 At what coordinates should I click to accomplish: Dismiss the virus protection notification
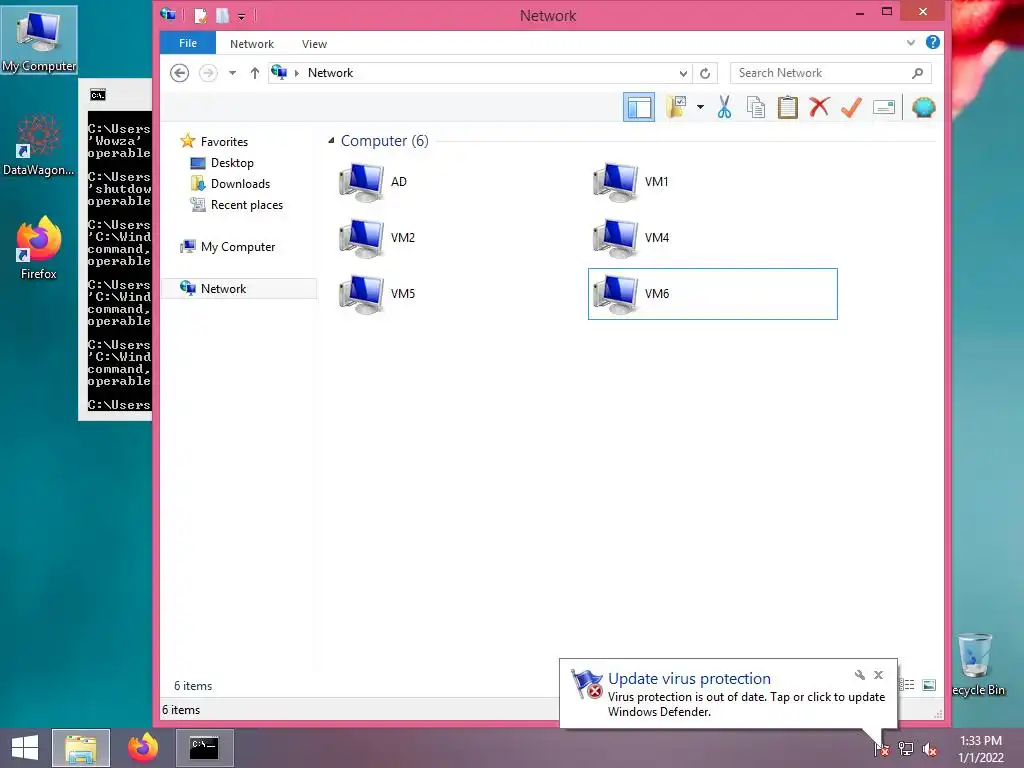878,675
